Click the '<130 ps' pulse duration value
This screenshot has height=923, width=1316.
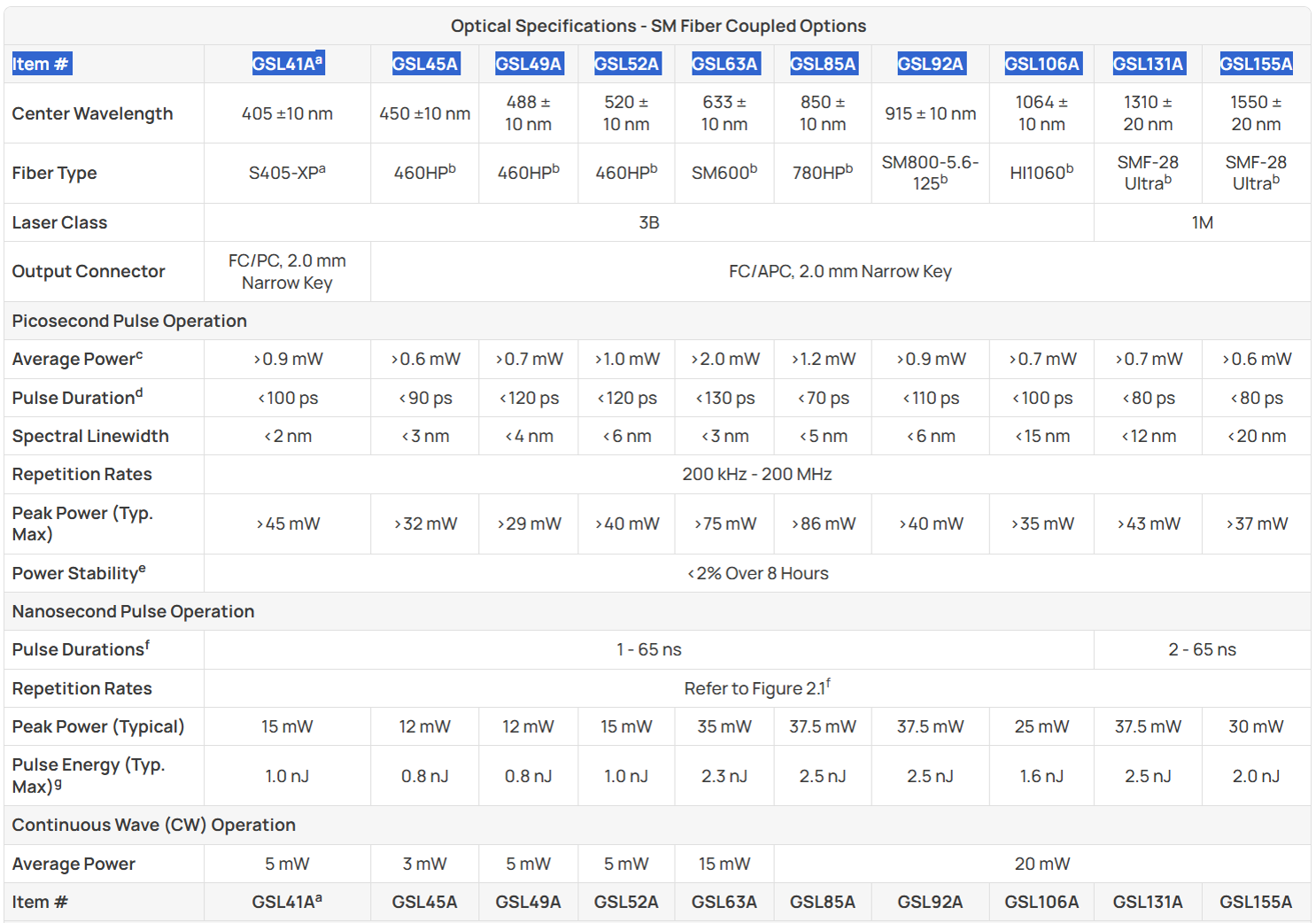(724, 398)
